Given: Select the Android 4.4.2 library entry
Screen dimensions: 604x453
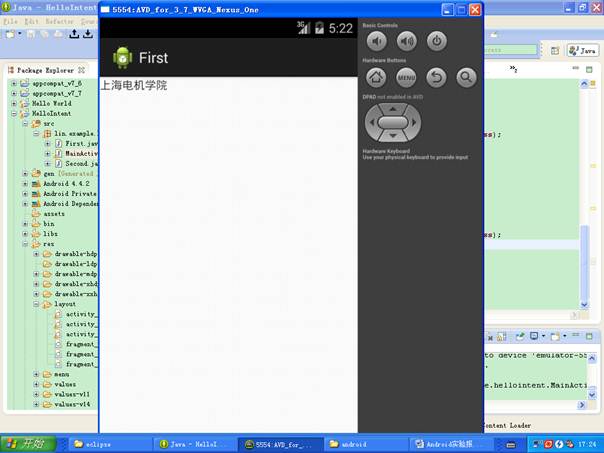Looking at the screenshot, I should 65,184.
